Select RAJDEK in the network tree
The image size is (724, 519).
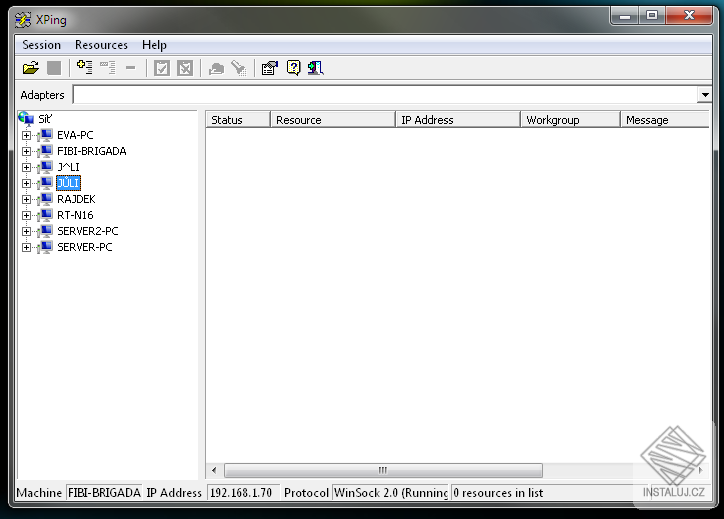pos(76,199)
